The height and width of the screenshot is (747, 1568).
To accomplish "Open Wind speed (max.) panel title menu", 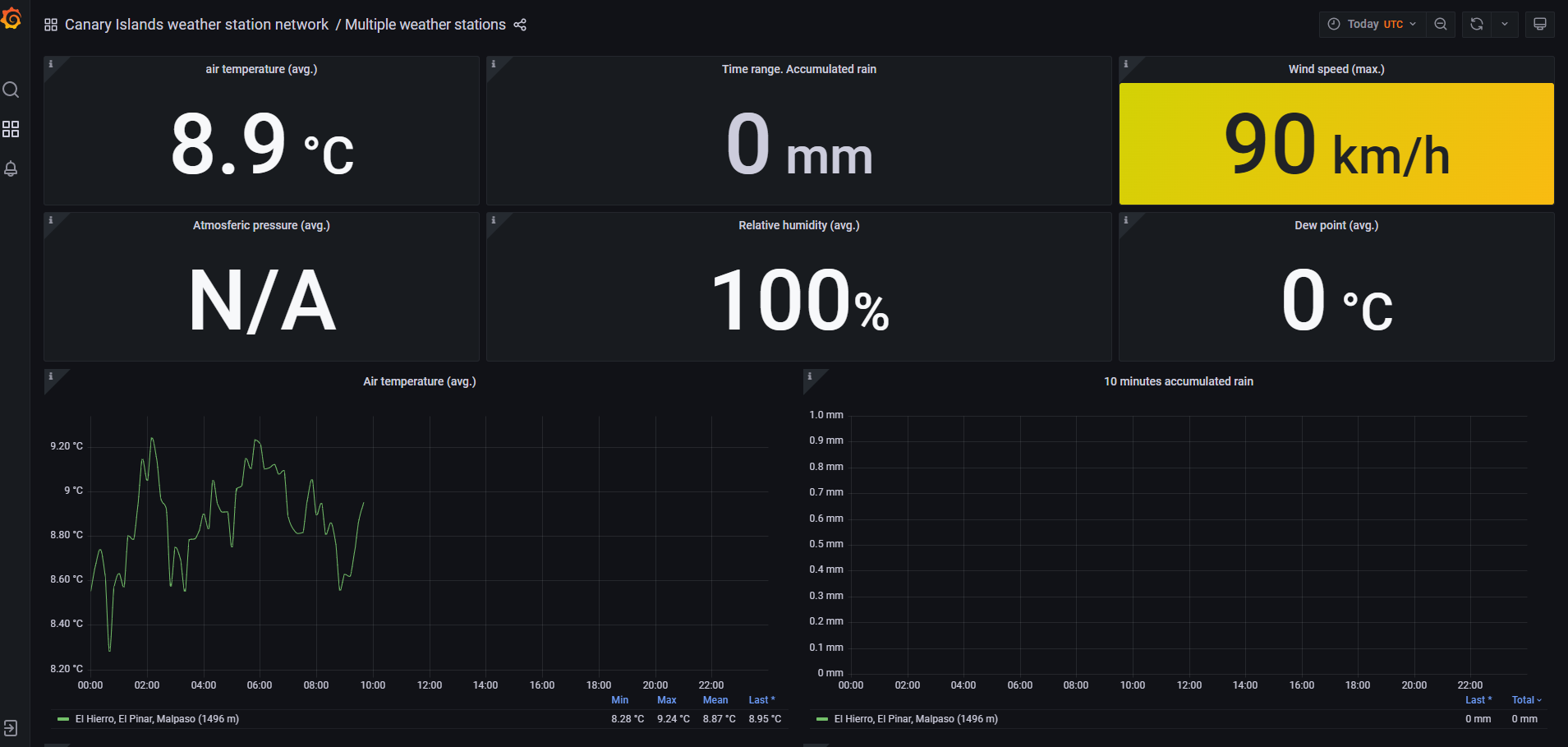I will click(x=1336, y=69).
